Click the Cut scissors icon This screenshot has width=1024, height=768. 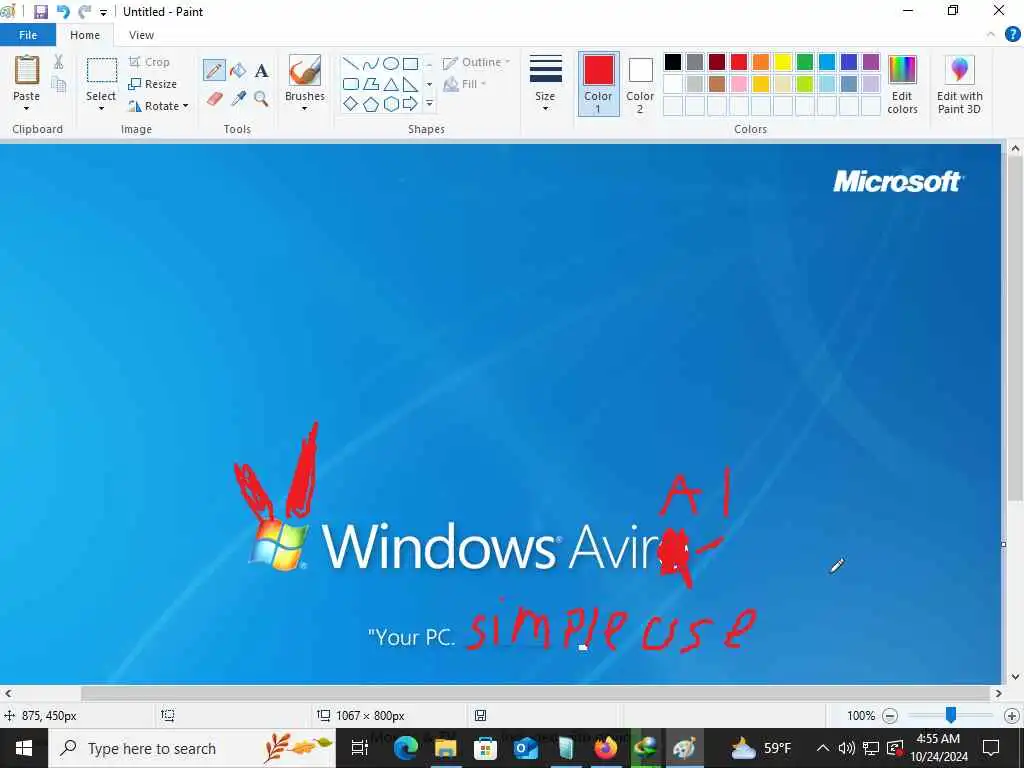click(x=58, y=62)
